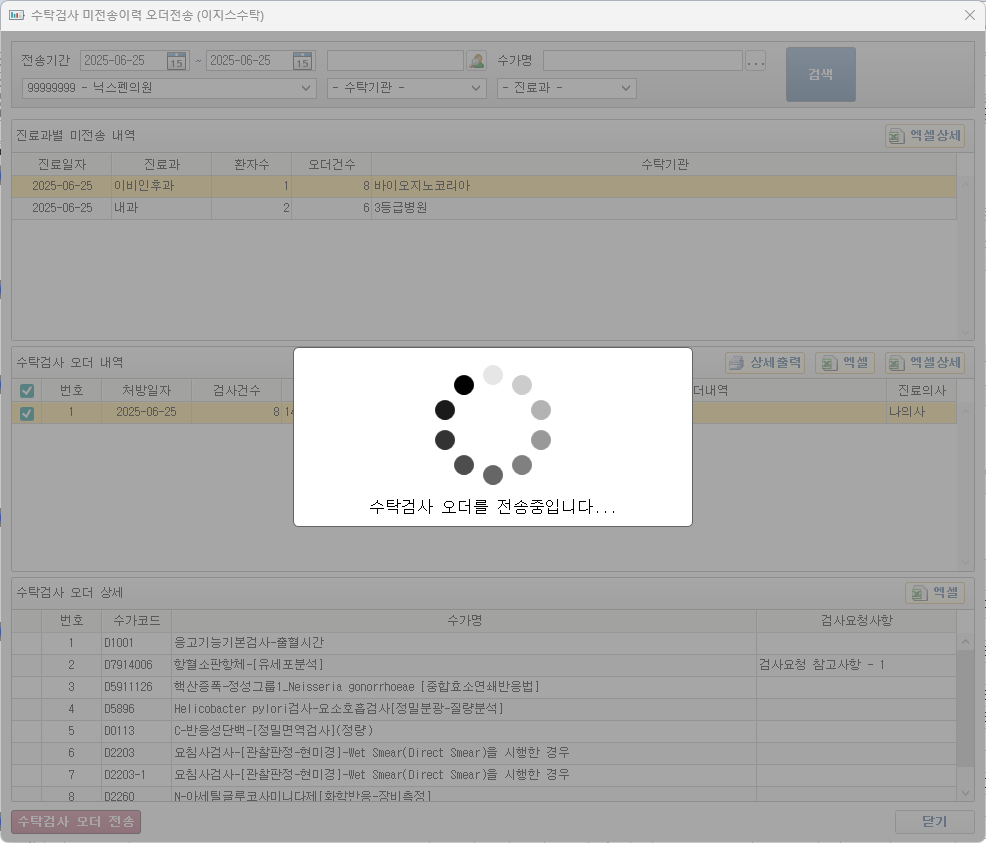Open the 진료과 dropdown

click(x=626, y=88)
